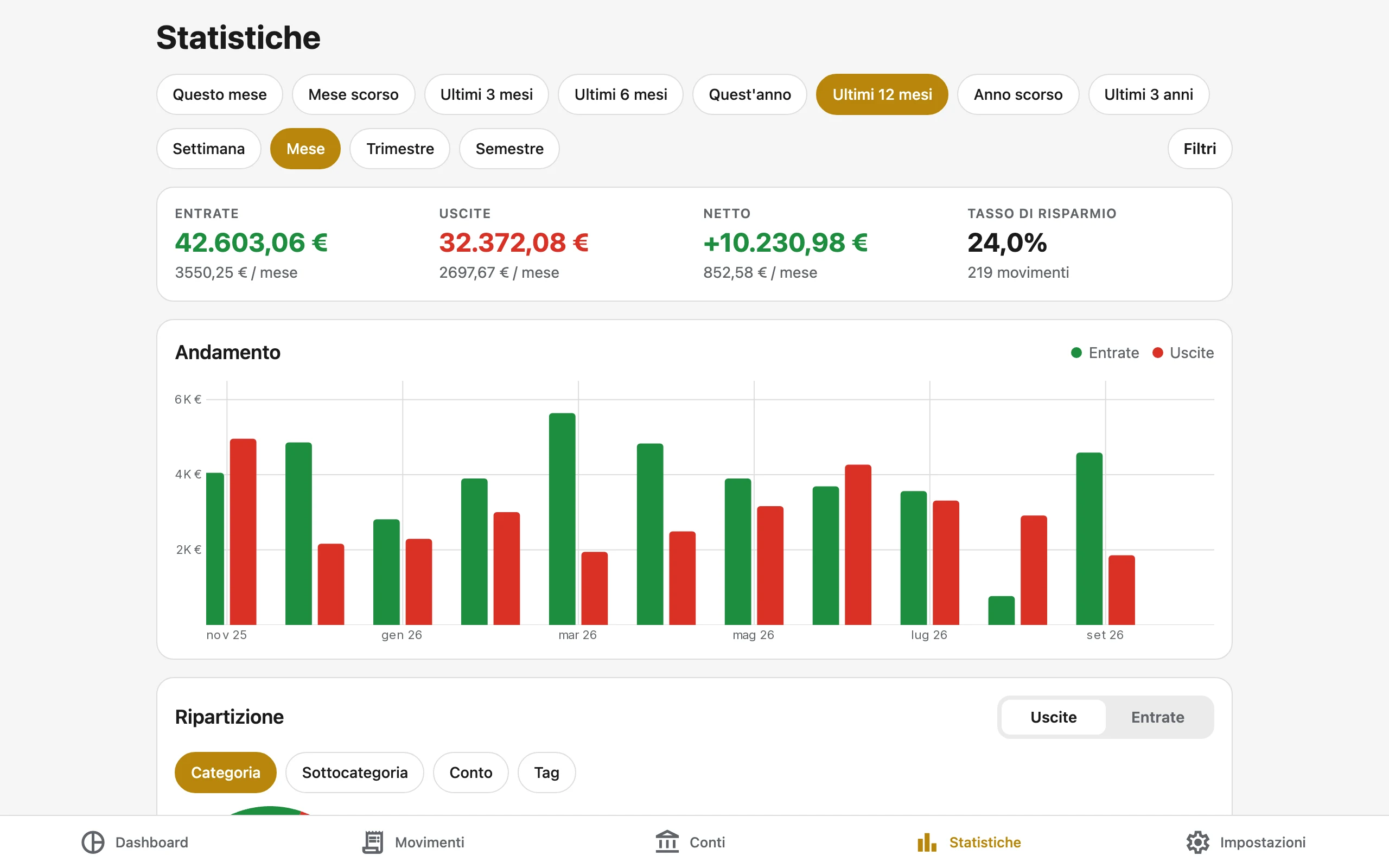Image resolution: width=1389 pixels, height=868 pixels.
Task: Choose the Ultimi 3 mesi range
Action: [487, 94]
